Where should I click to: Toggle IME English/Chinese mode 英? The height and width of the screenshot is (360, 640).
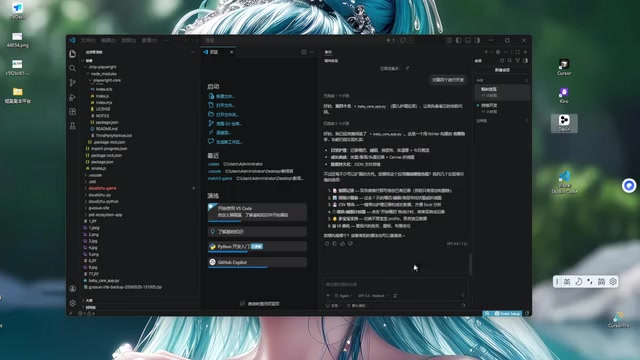(567, 282)
